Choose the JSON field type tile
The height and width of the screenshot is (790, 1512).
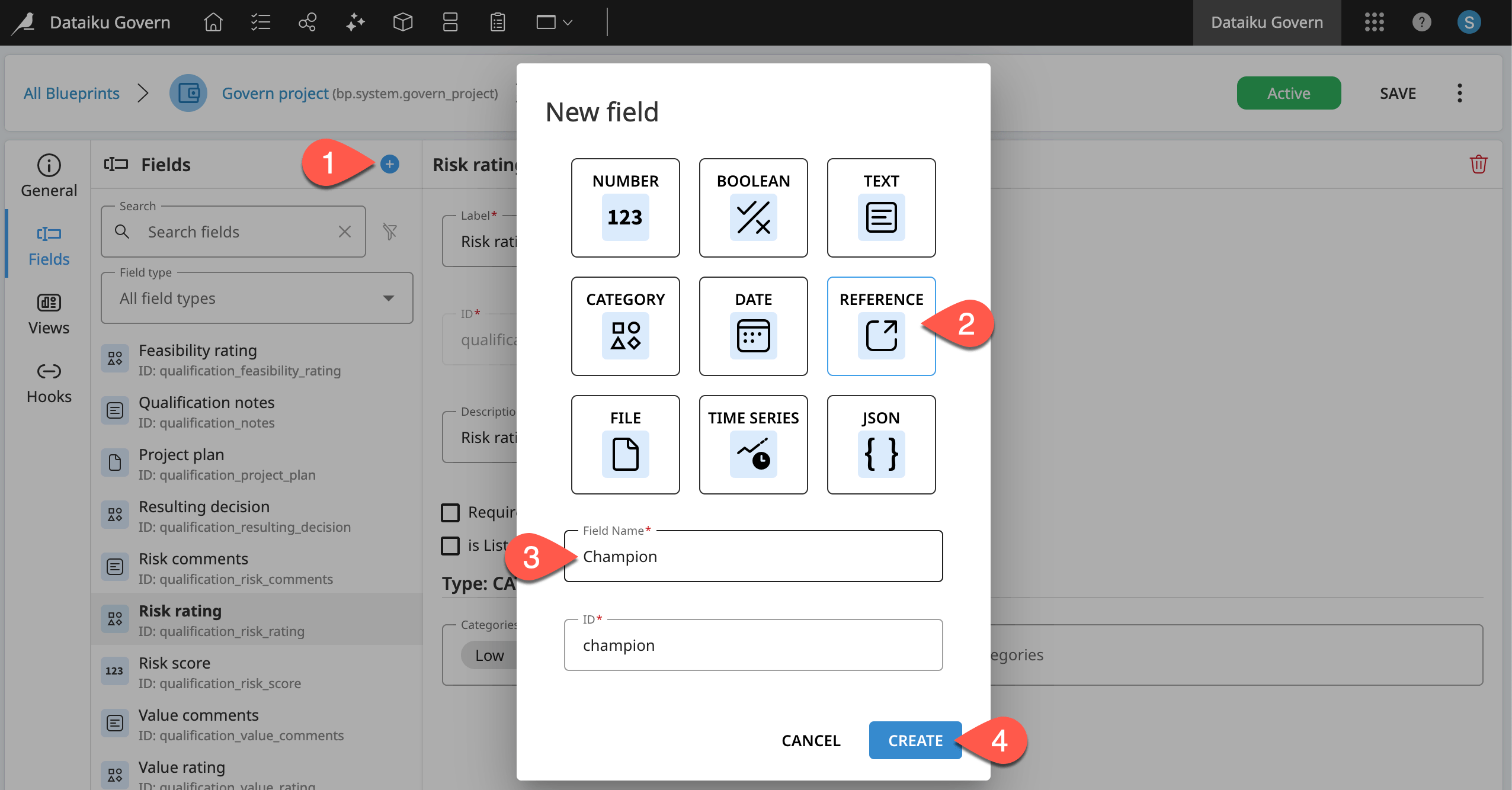point(880,444)
